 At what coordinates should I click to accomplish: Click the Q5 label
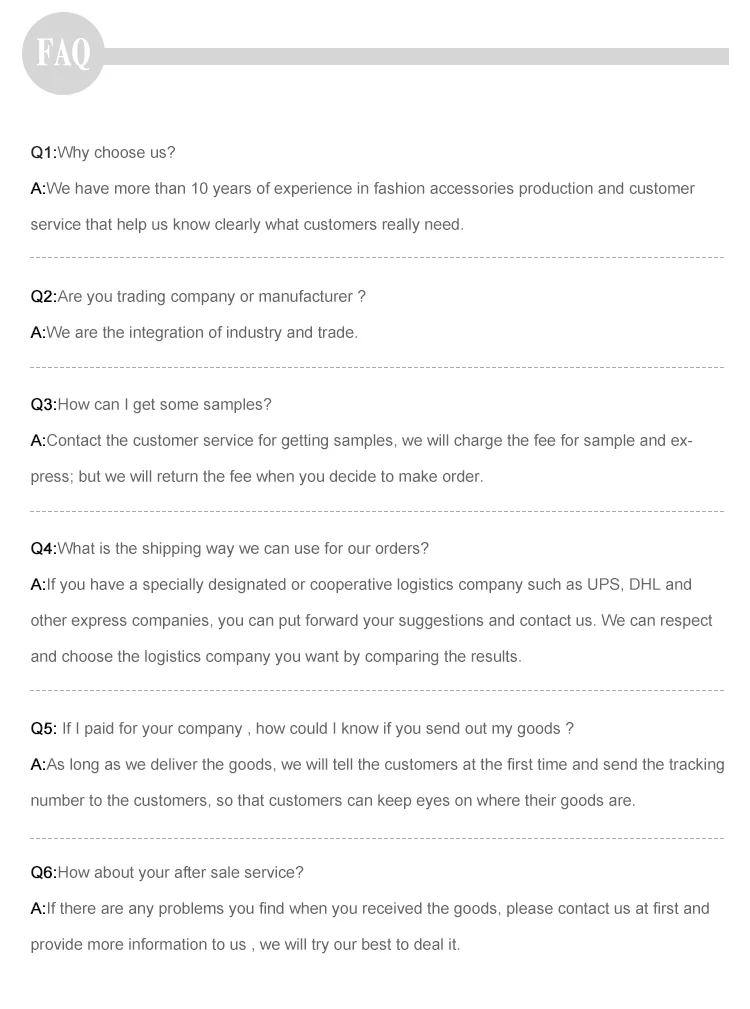pyautogui.click(x=43, y=729)
